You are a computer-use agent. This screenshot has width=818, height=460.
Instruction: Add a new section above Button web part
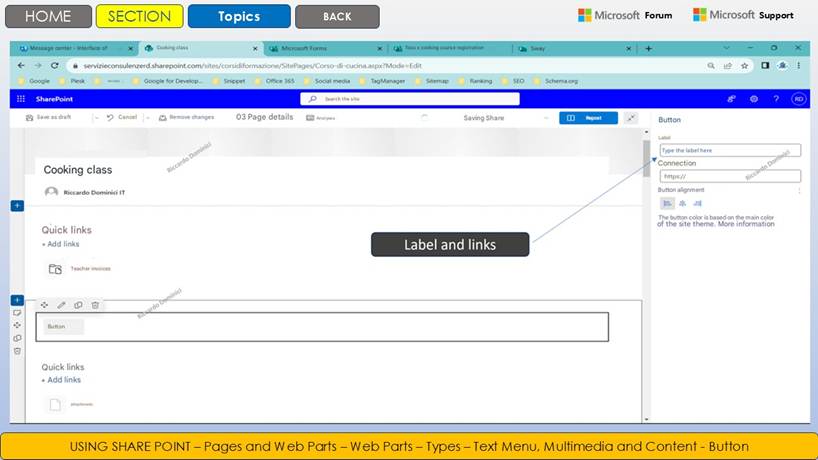17,300
